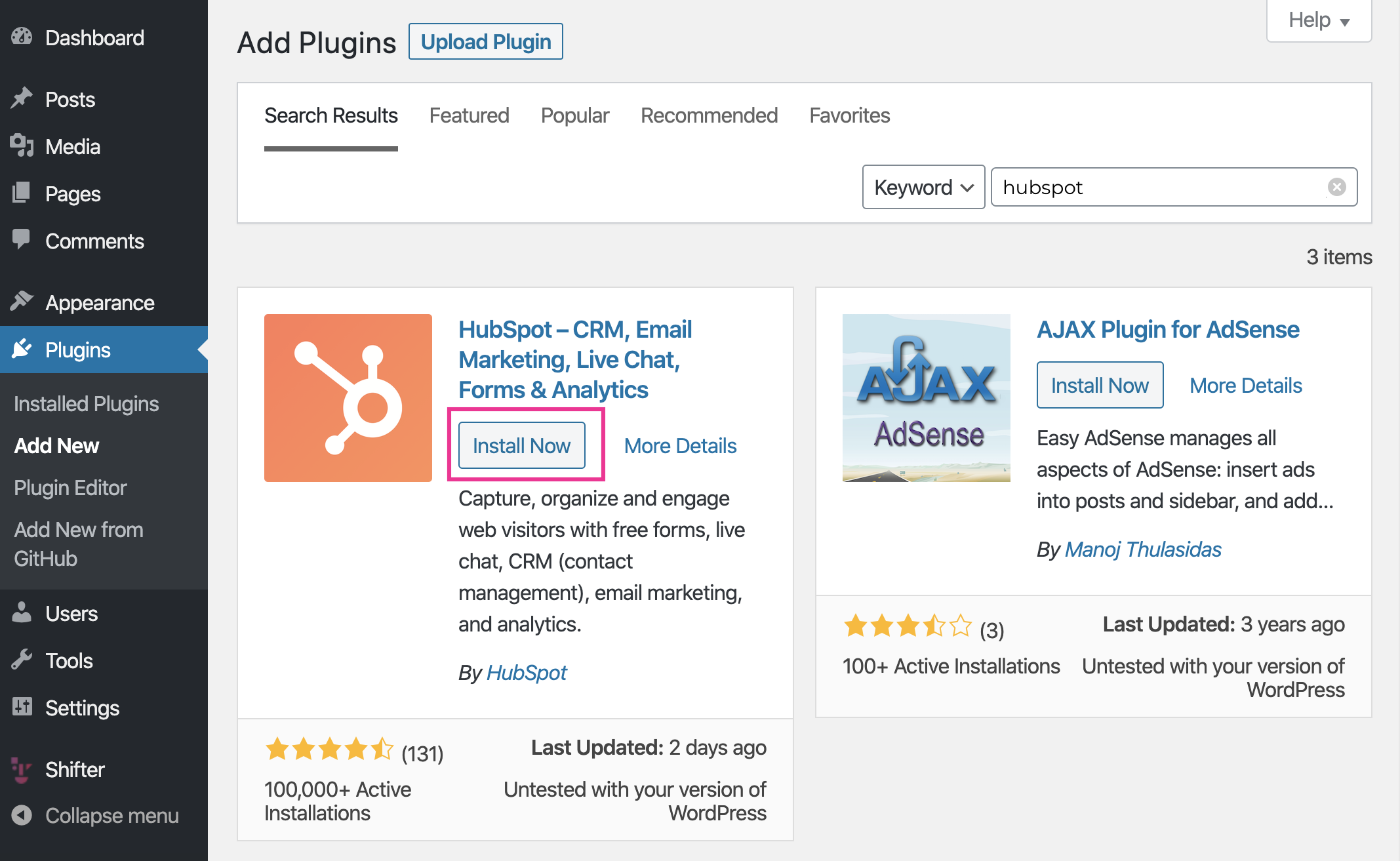
Task: Switch to the Favorites tab
Action: click(x=850, y=115)
